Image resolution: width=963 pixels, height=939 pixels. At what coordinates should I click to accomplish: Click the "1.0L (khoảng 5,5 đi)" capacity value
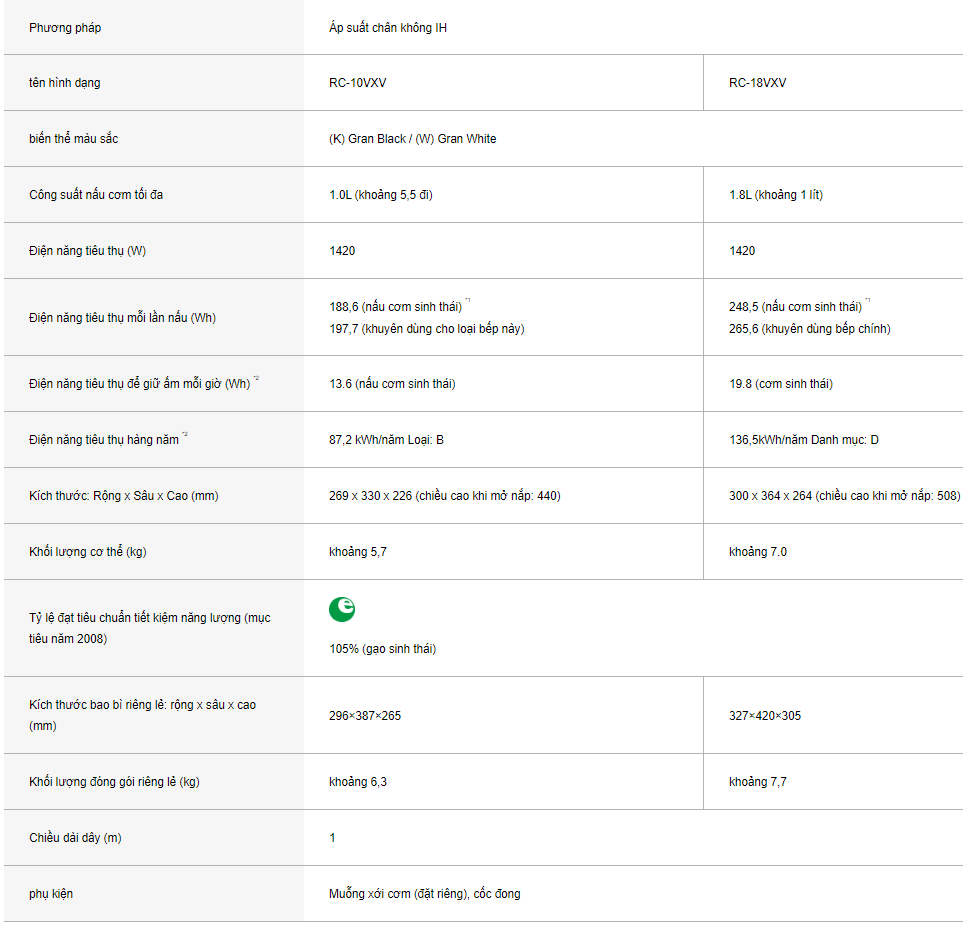381,195
